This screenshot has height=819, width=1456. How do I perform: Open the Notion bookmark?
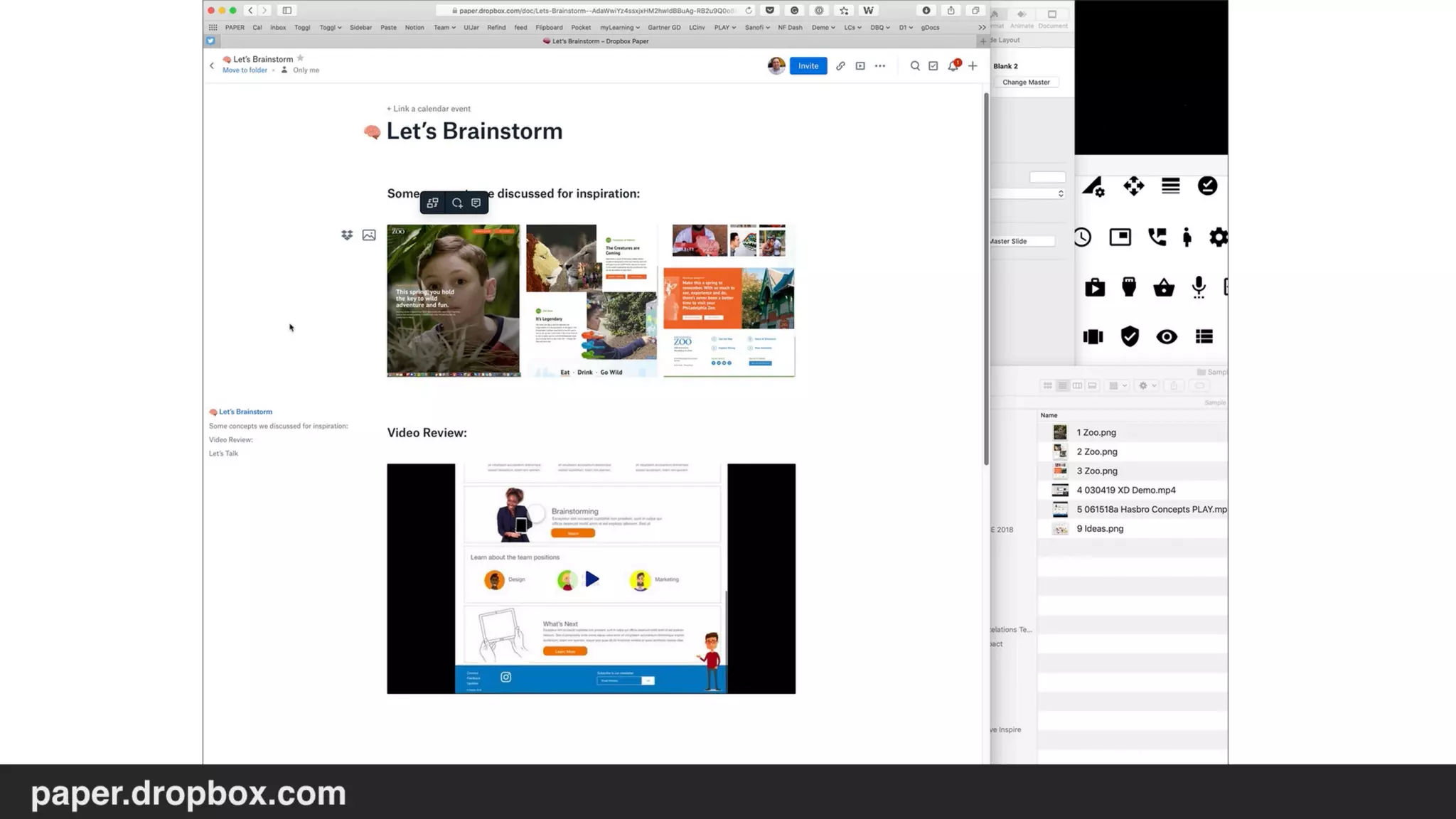click(x=414, y=28)
